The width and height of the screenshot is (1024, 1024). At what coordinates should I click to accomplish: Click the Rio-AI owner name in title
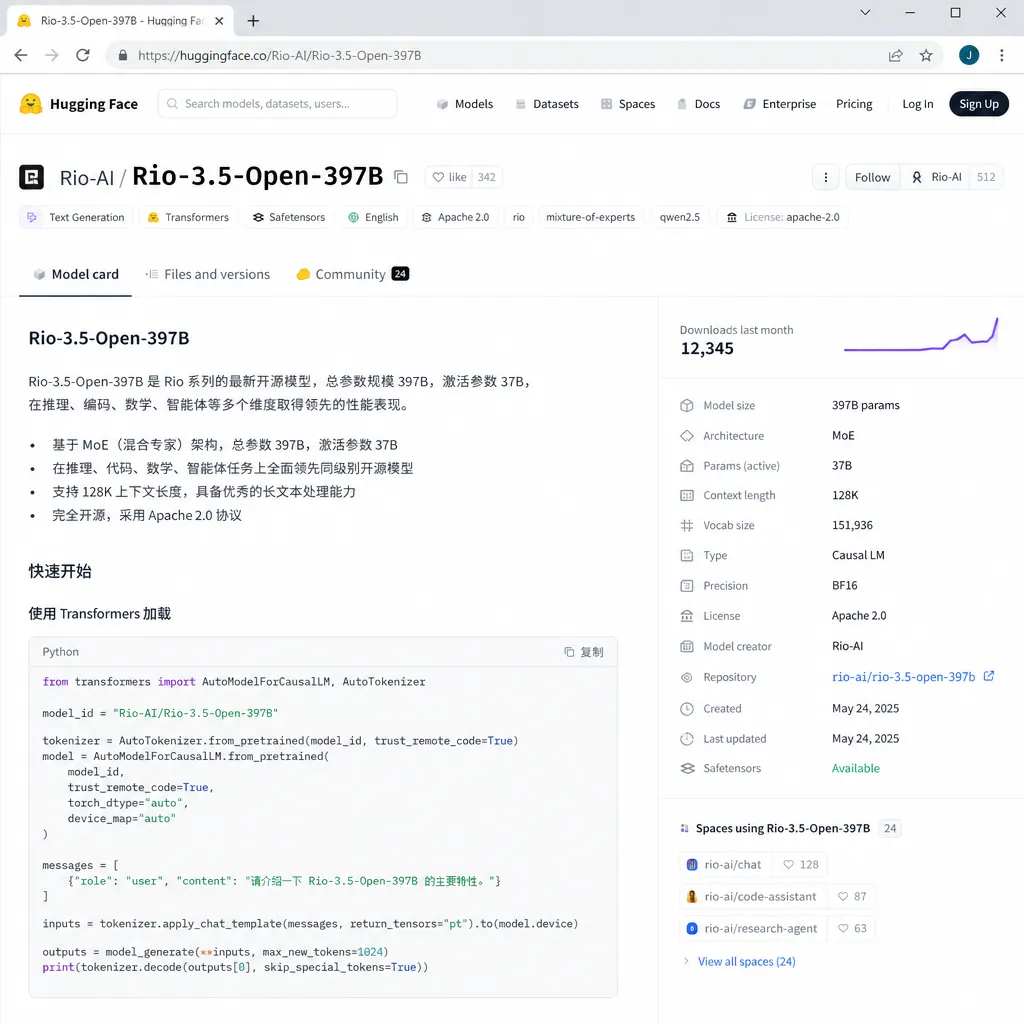tap(87, 178)
